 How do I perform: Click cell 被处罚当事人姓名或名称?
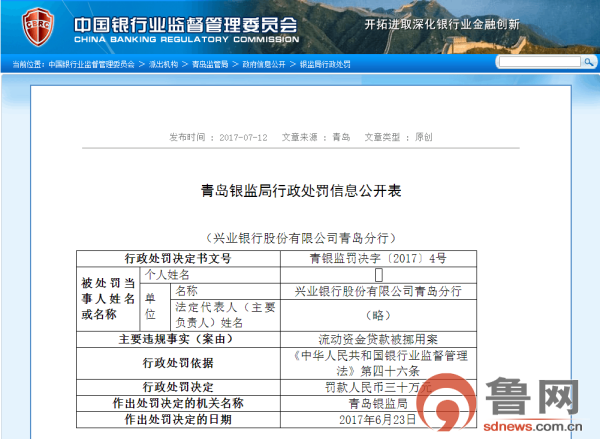click(108, 299)
